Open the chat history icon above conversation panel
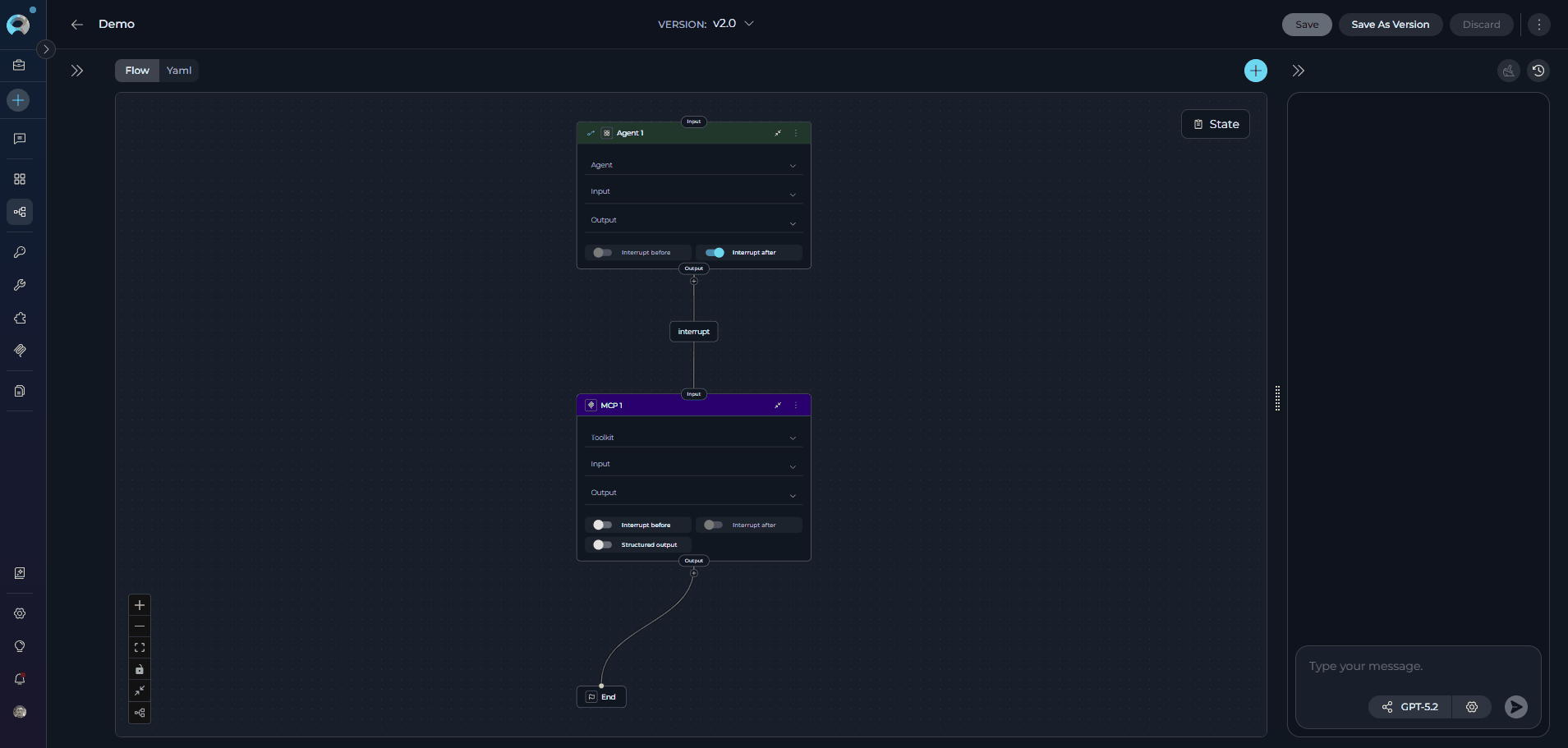Viewport: 1568px width, 748px height. (1538, 71)
